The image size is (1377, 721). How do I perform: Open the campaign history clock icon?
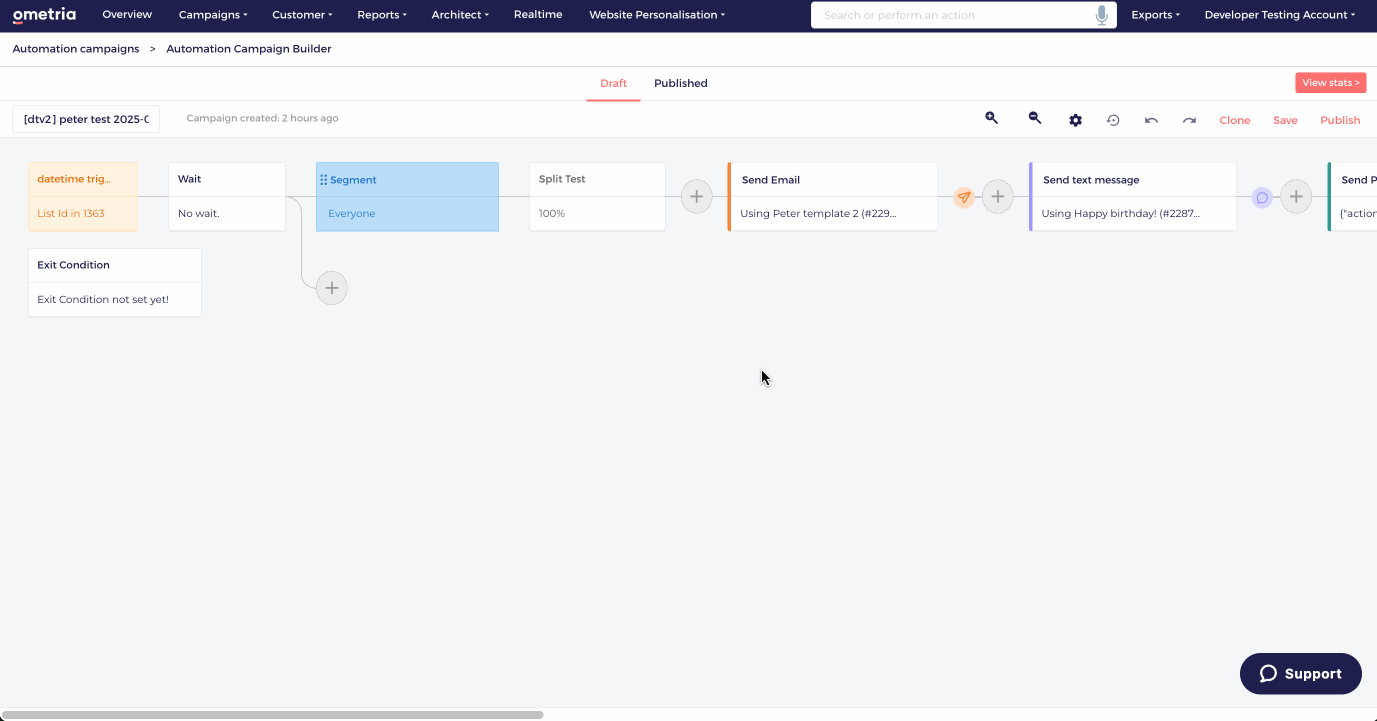pos(1113,120)
